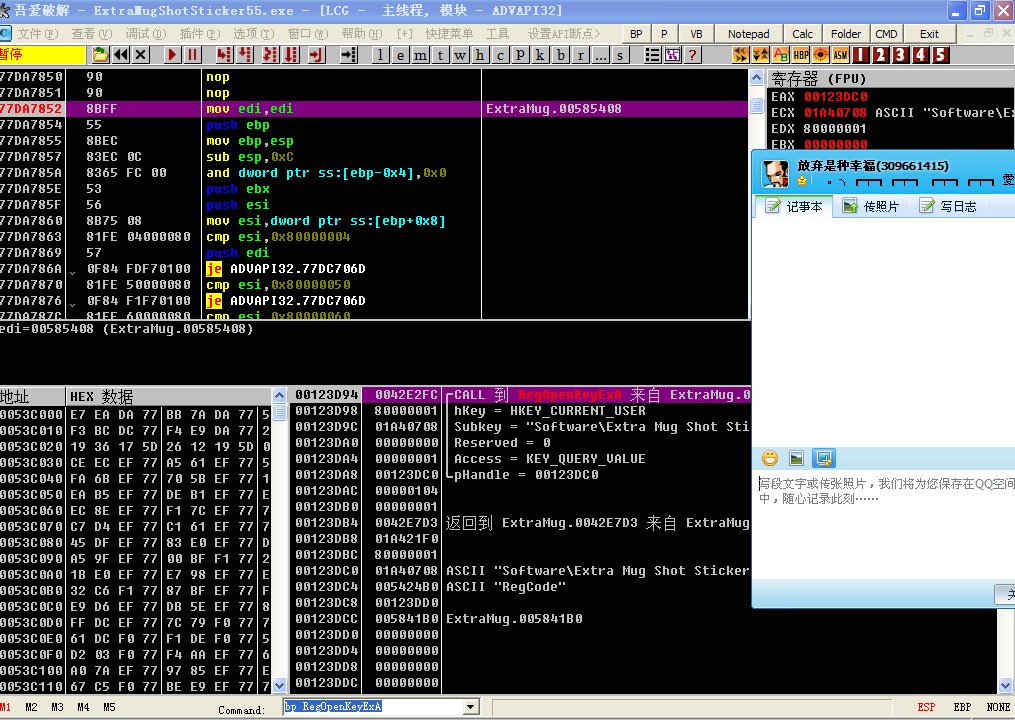This screenshot has width=1015, height=720.
Task: Click the Trace Into toolbar icon
Action: (271, 55)
